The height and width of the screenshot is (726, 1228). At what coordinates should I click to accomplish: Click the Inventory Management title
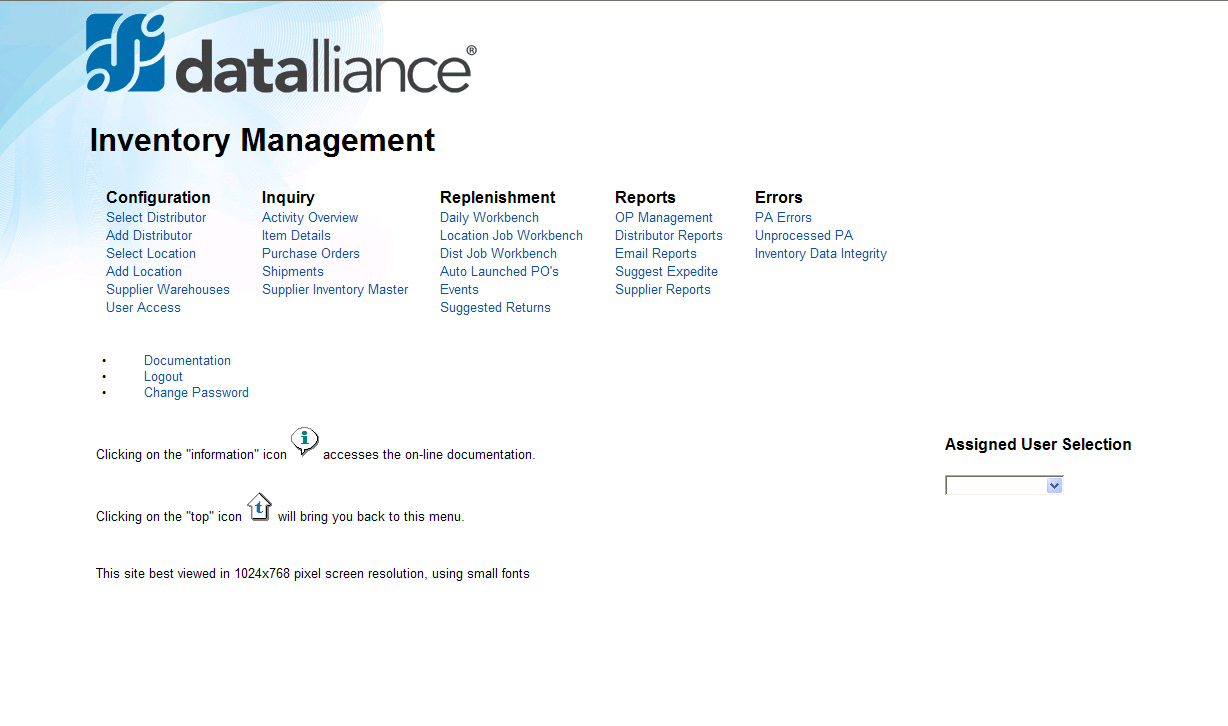coord(262,140)
